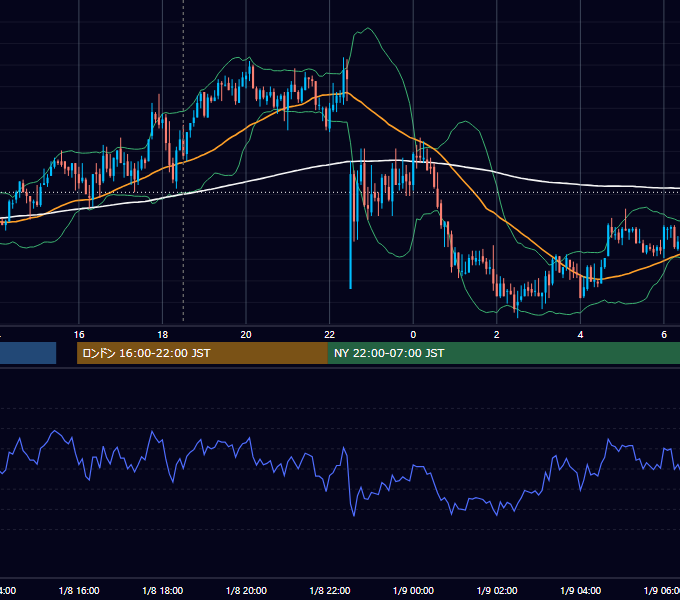Select the ロンドン 16:00-22:00 JST session bar
This screenshot has height=600, width=680.
pyautogui.click(x=202, y=353)
